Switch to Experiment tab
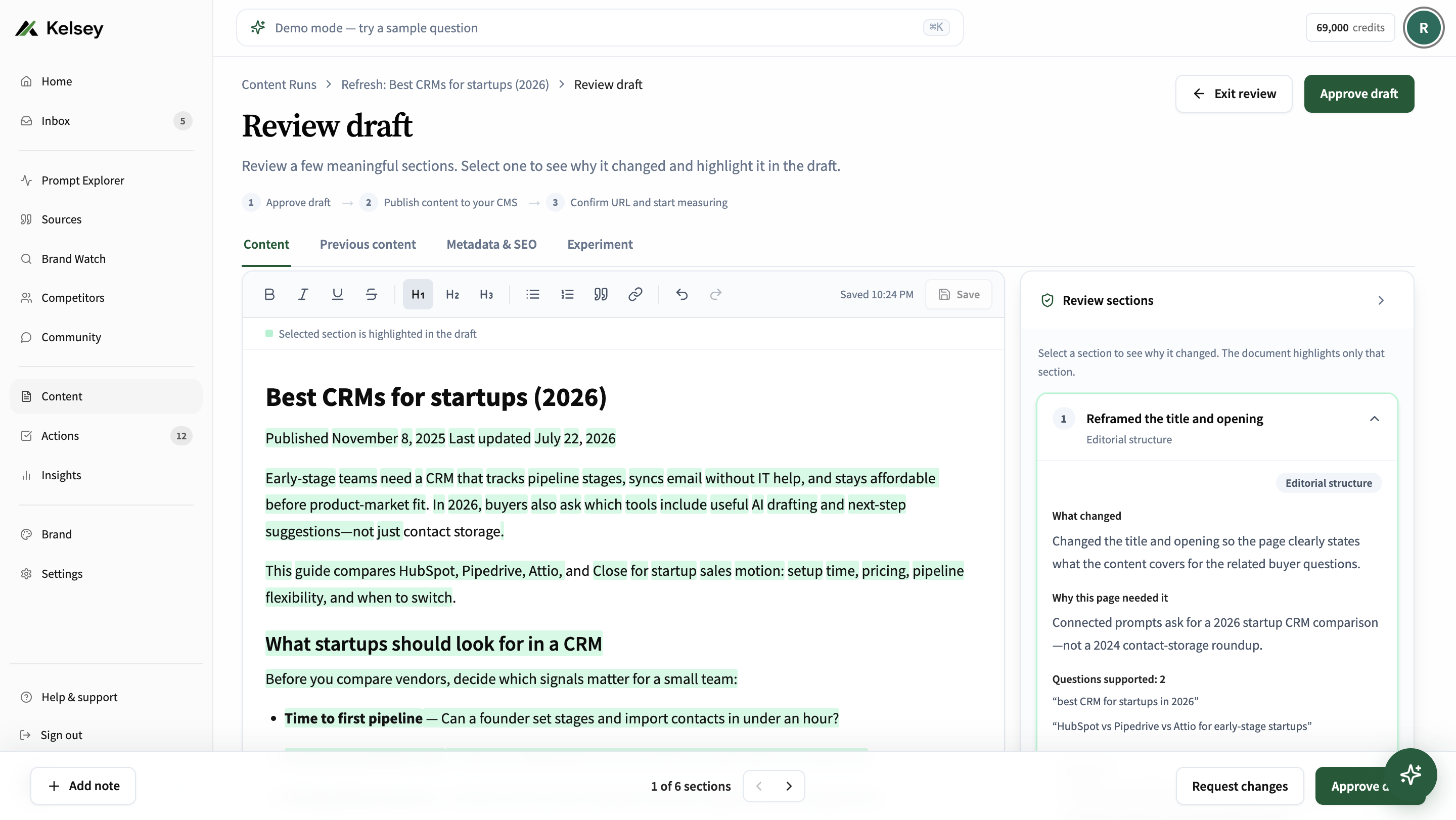 [x=600, y=244]
